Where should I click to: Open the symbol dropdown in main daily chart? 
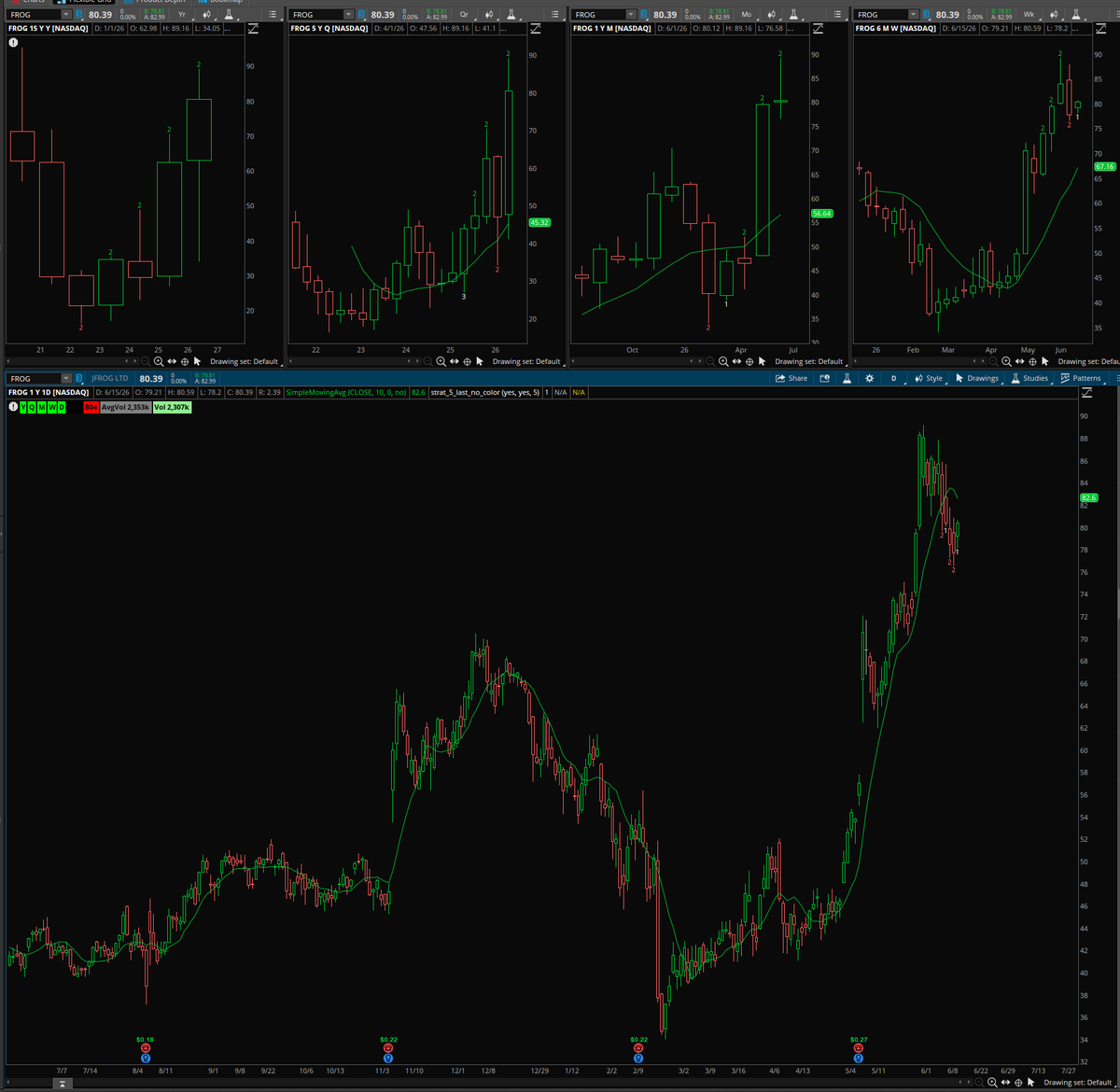tap(66, 379)
